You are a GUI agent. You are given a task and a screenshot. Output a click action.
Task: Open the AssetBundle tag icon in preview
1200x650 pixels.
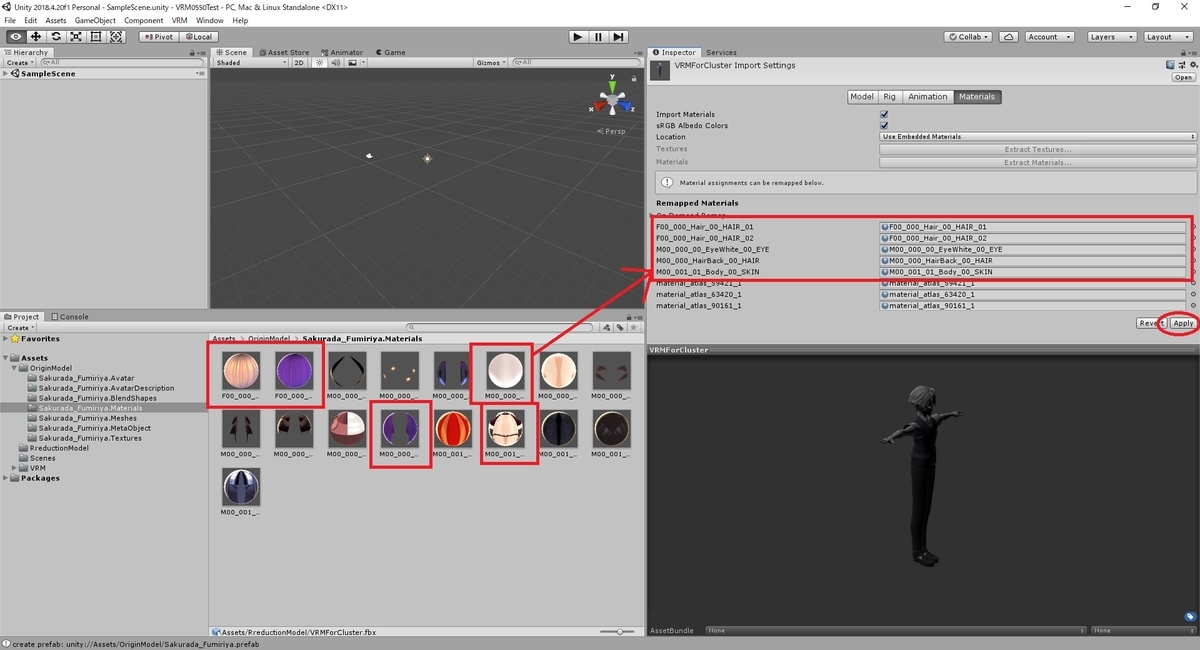click(x=1190, y=617)
